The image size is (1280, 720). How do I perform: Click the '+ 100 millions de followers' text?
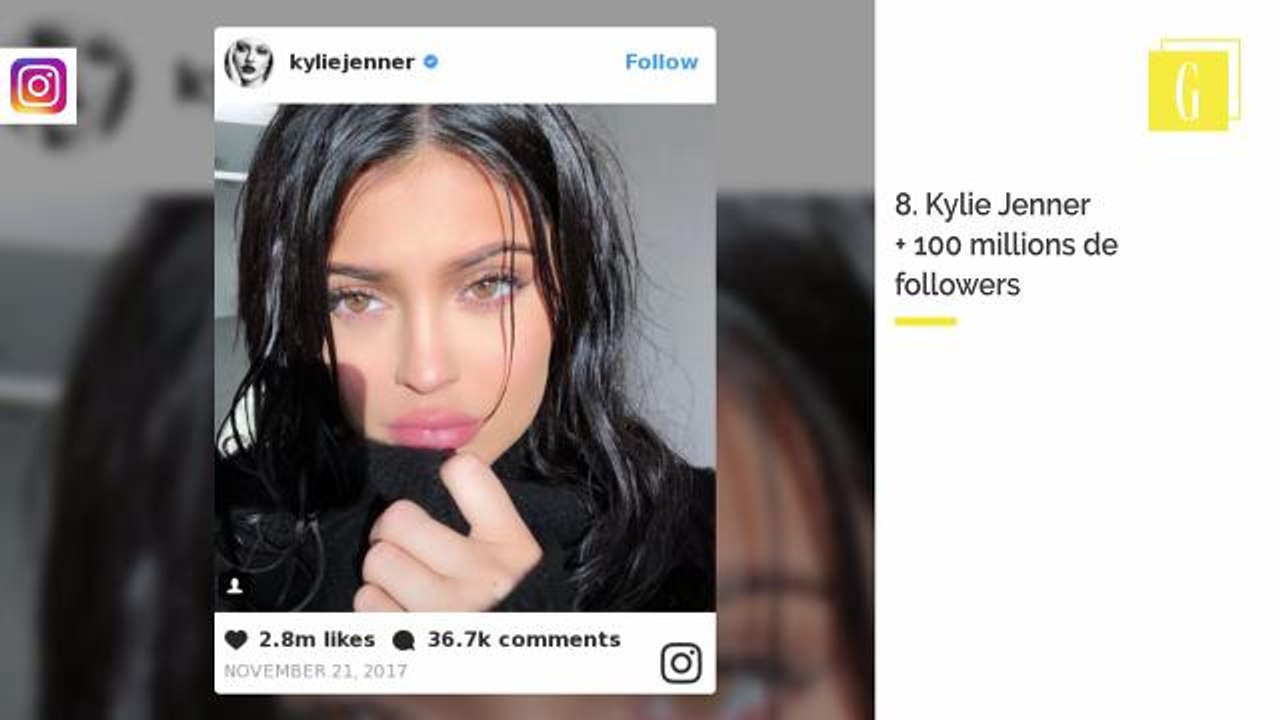tap(1006, 265)
